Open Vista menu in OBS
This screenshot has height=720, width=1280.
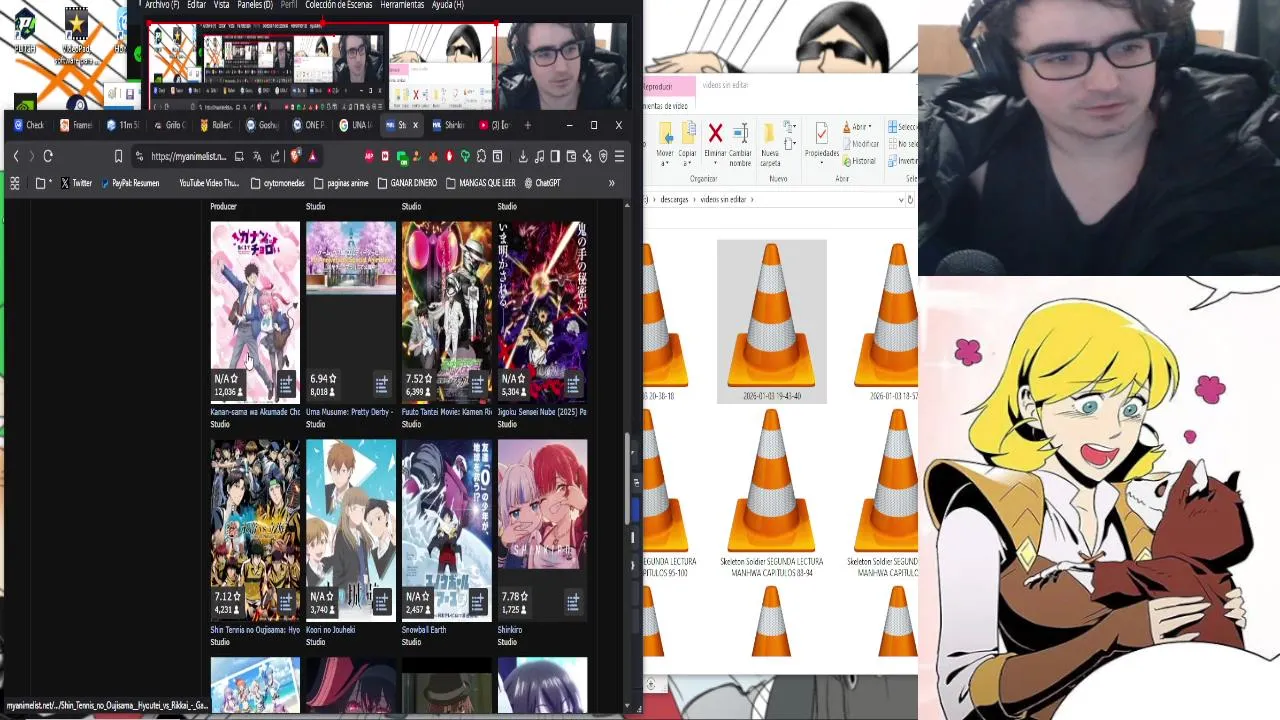click(x=221, y=5)
